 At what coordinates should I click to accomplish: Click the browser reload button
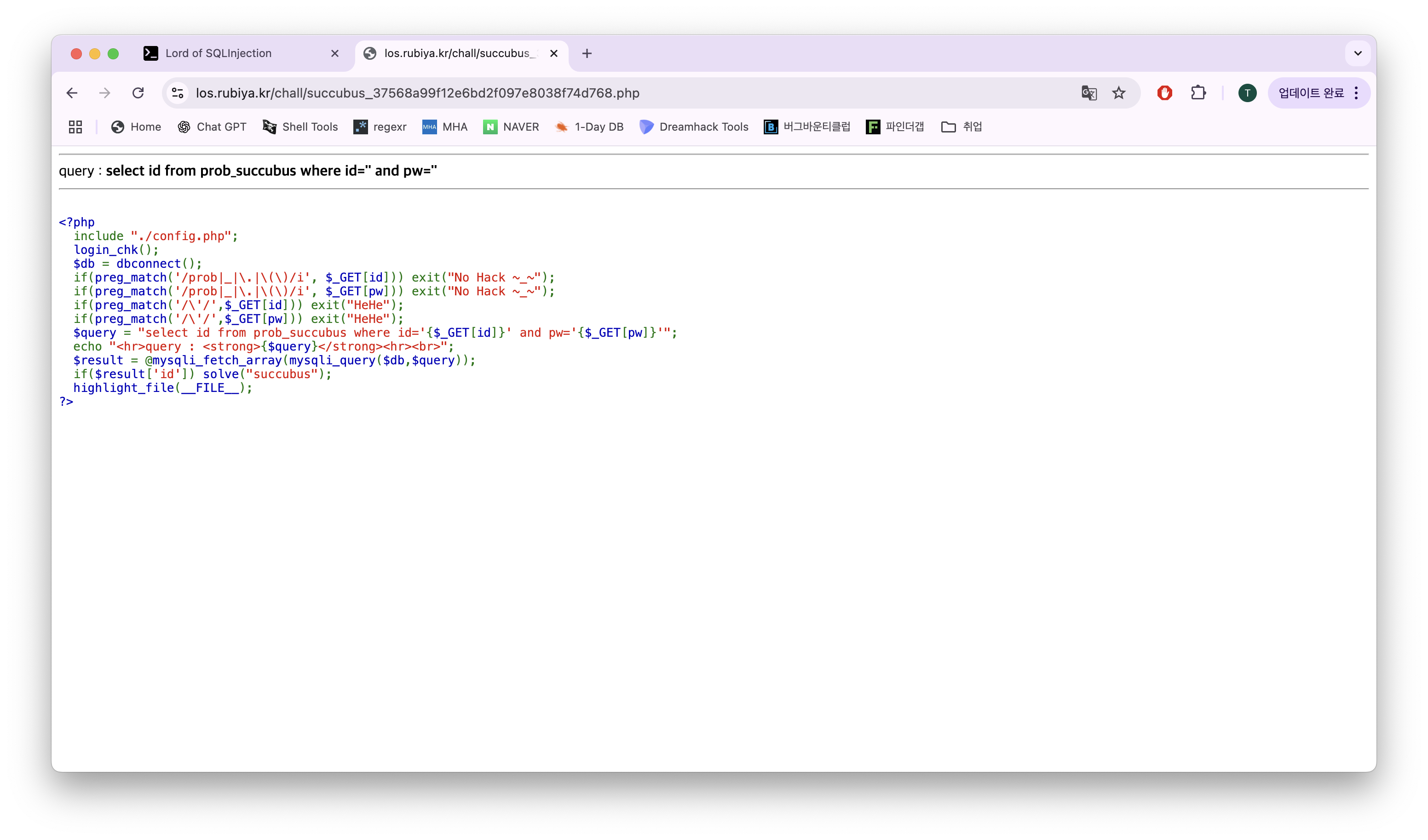(138, 93)
